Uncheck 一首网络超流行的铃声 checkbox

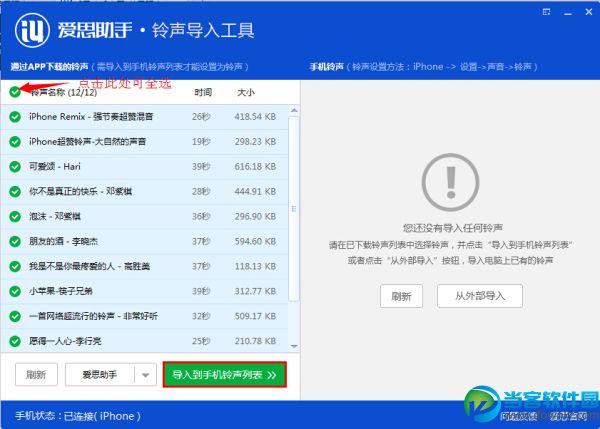pyautogui.click(x=15, y=316)
